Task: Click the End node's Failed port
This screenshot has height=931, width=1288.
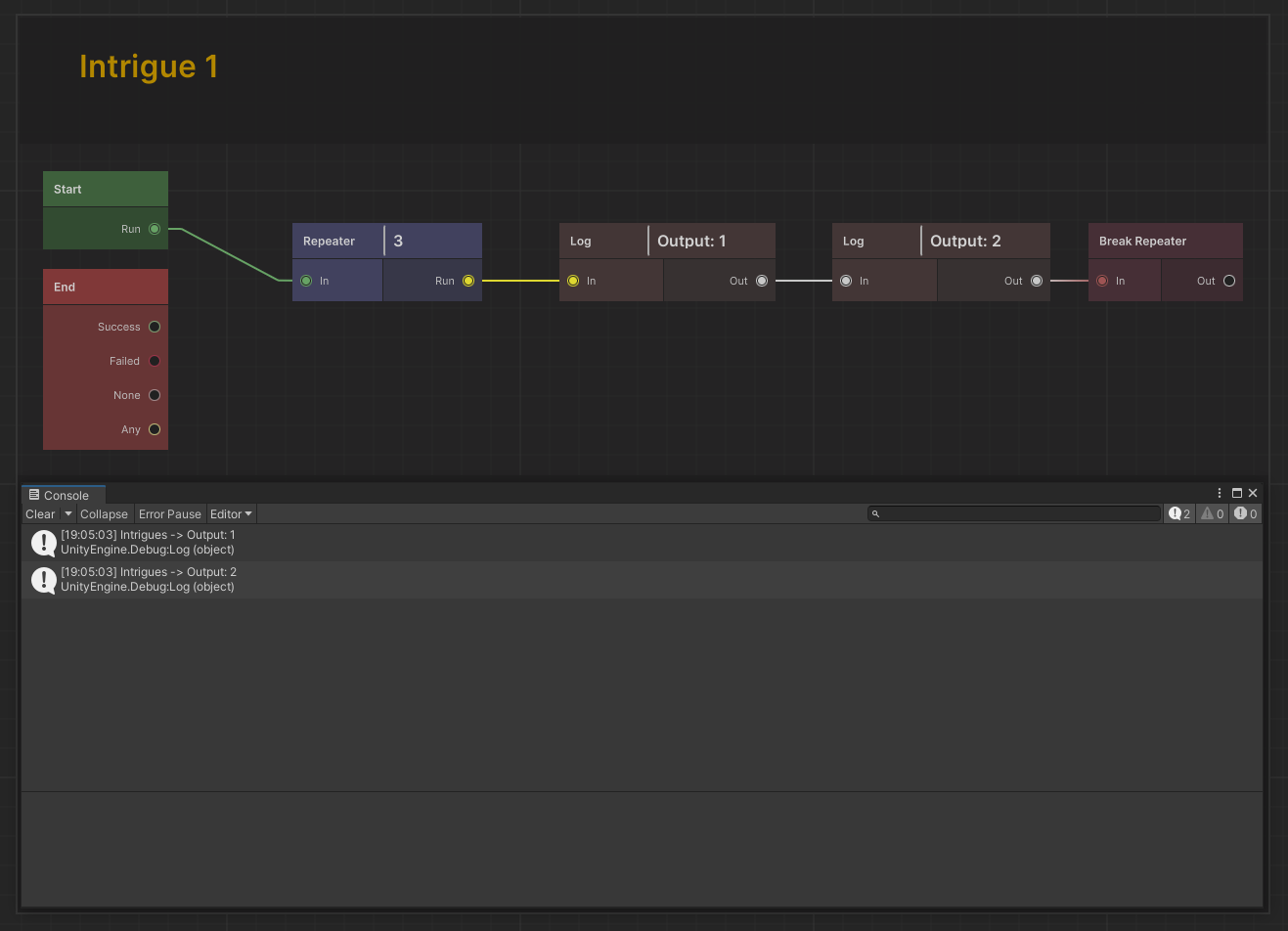Action: click(155, 361)
